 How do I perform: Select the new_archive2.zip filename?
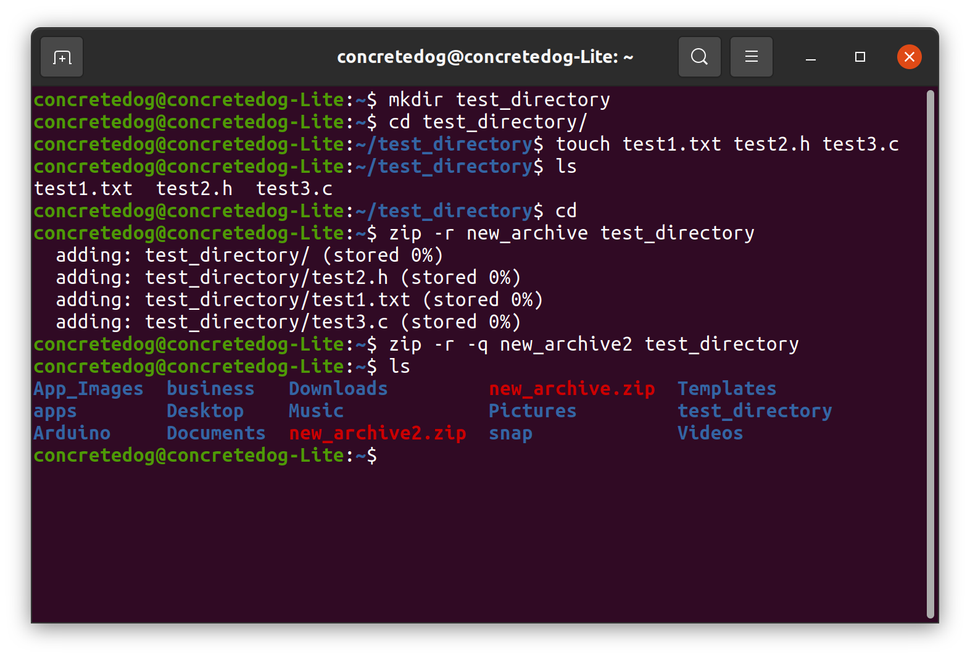(x=377, y=433)
